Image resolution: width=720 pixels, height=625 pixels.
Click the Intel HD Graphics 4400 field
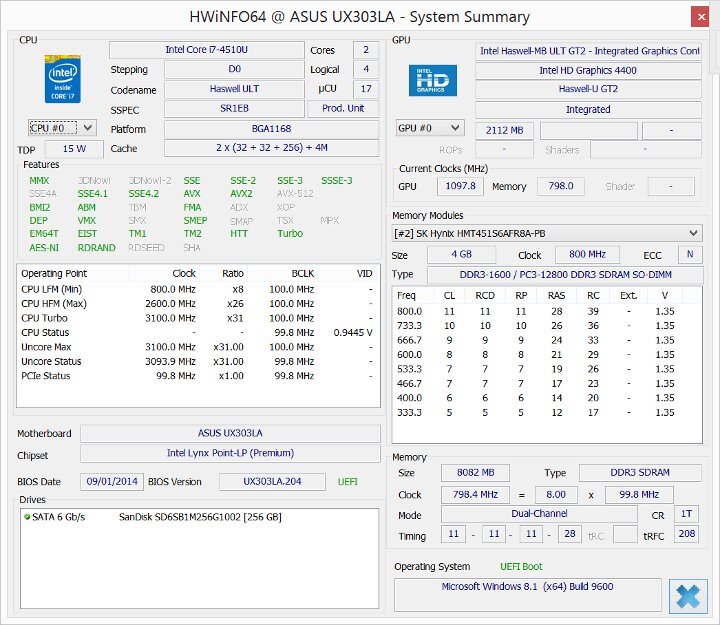(588, 70)
